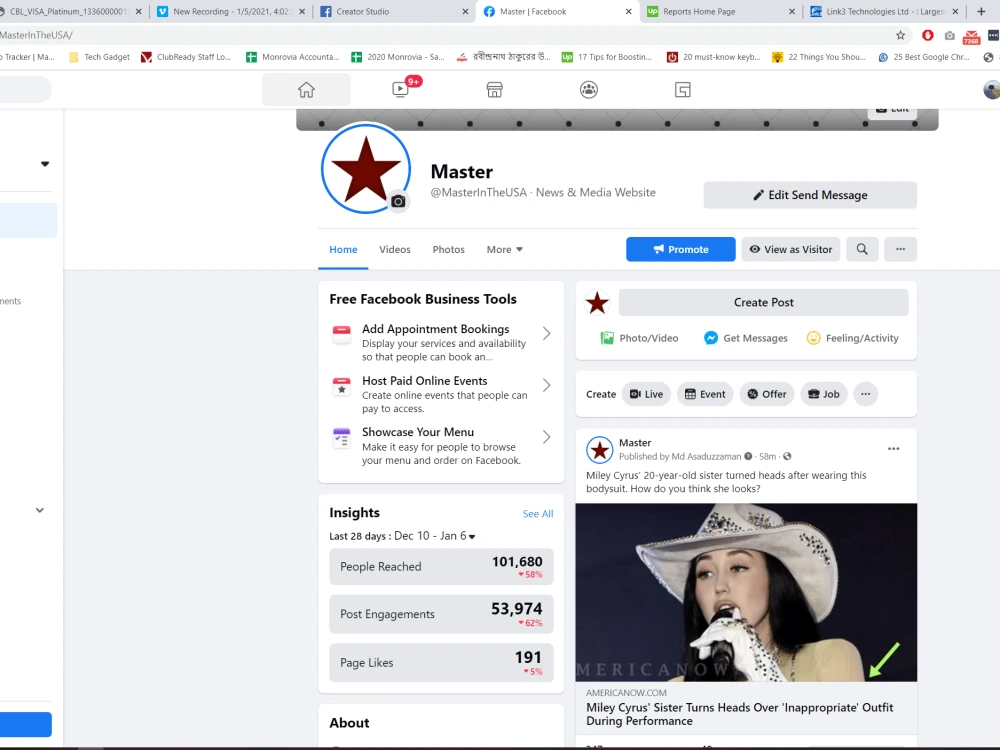Open Tech Gadget bookmark folder
Viewport: 1000px width, 750px height.
click(x=99, y=57)
